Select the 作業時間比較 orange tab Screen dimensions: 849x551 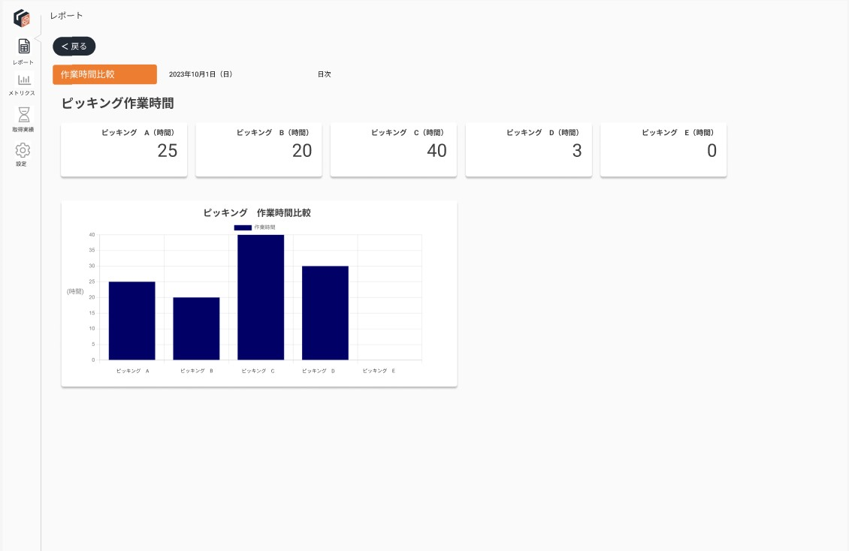coord(105,75)
